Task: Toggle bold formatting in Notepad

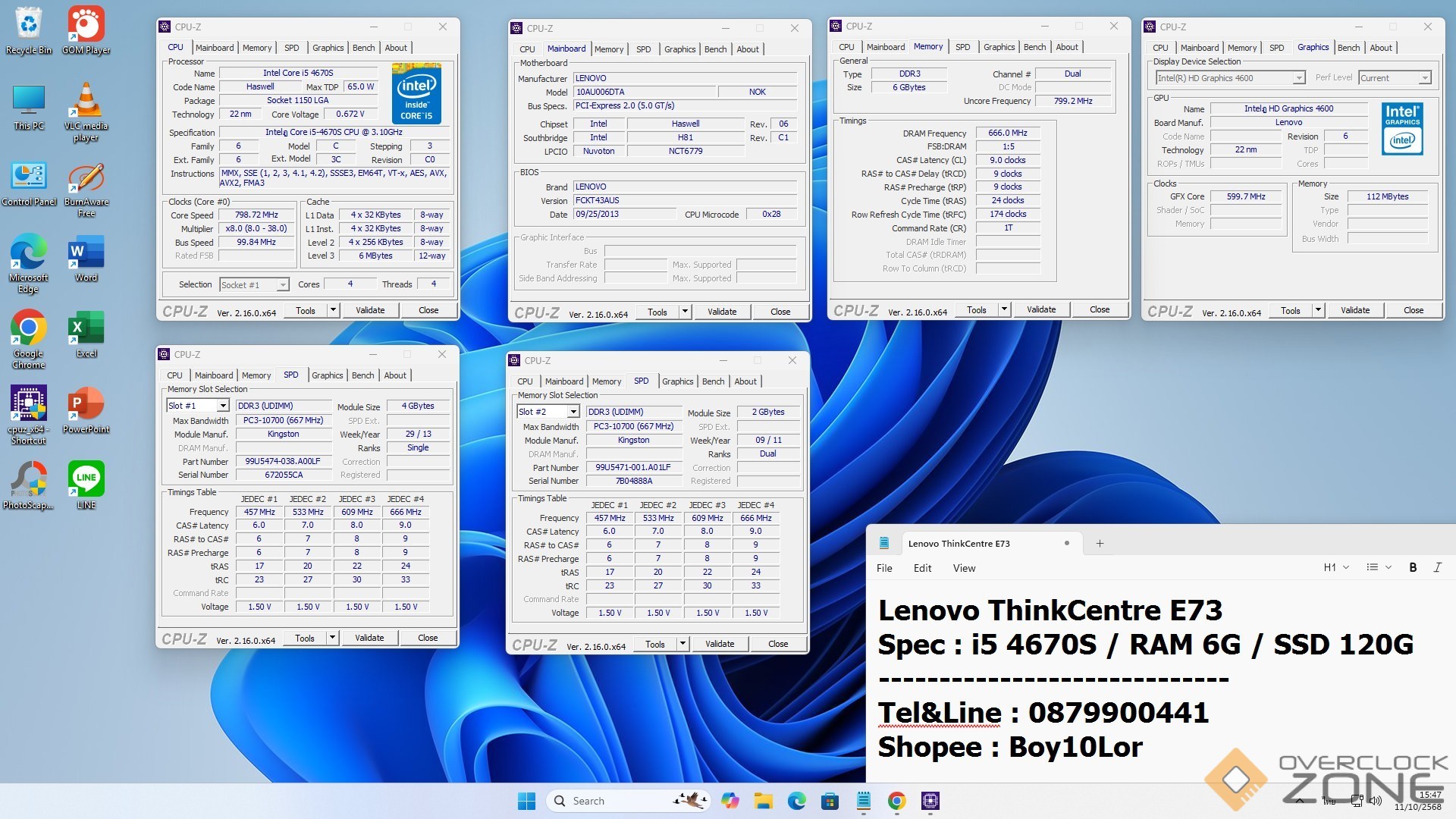Action: [1412, 567]
